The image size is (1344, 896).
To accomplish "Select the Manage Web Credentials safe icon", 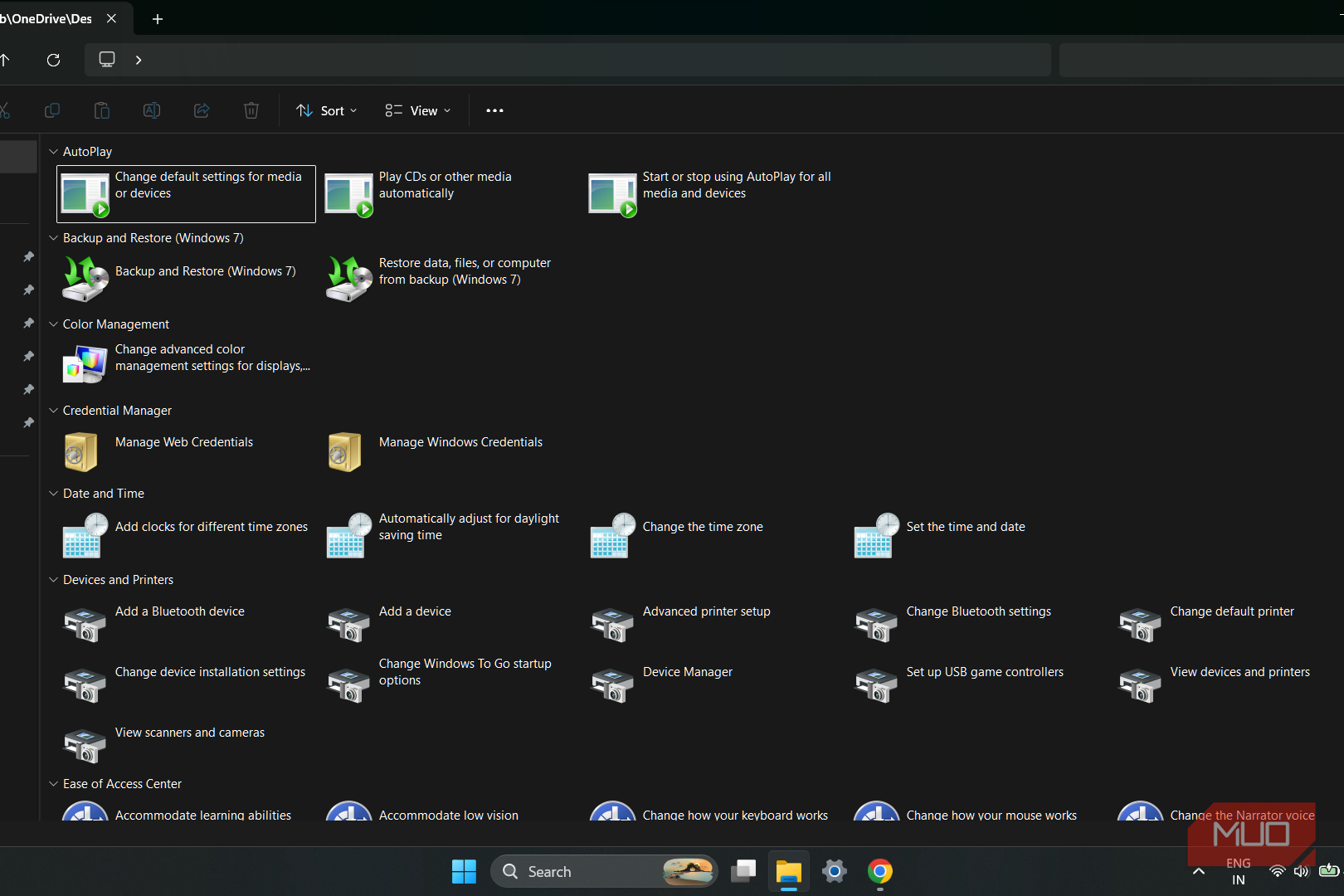I will (81, 452).
